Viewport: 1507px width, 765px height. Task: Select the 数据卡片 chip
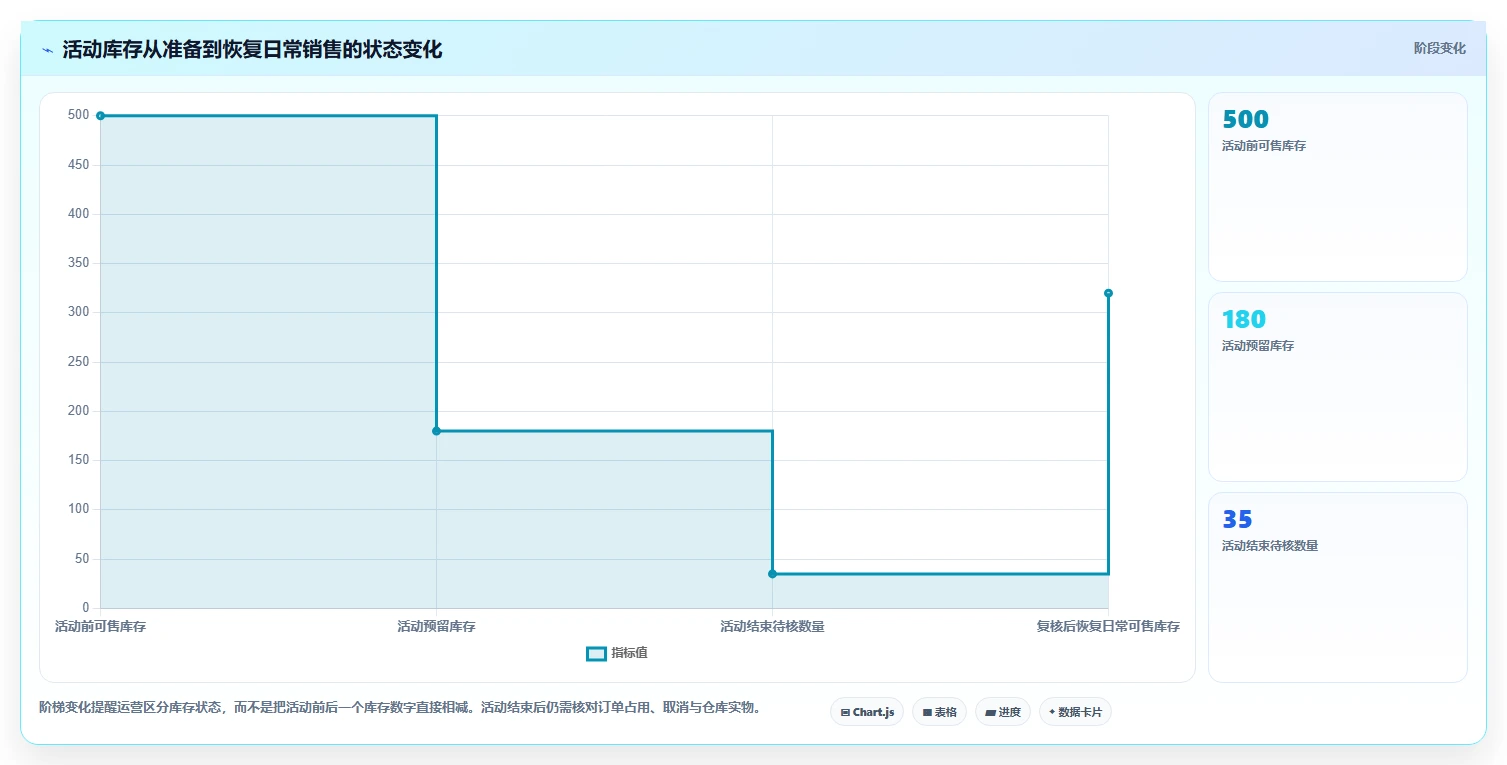pyautogui.click(x=1075, y=712)
